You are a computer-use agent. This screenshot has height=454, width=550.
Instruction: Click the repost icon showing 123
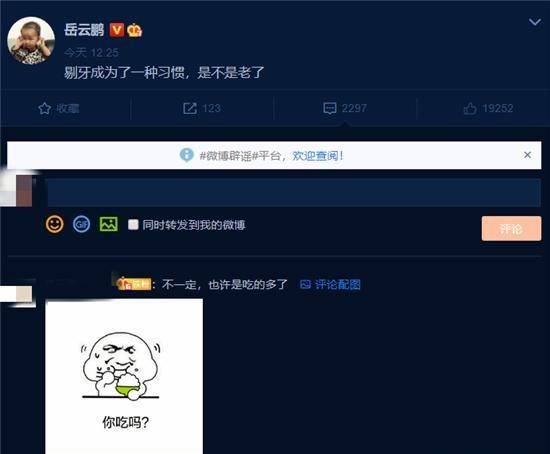(190, 108)
